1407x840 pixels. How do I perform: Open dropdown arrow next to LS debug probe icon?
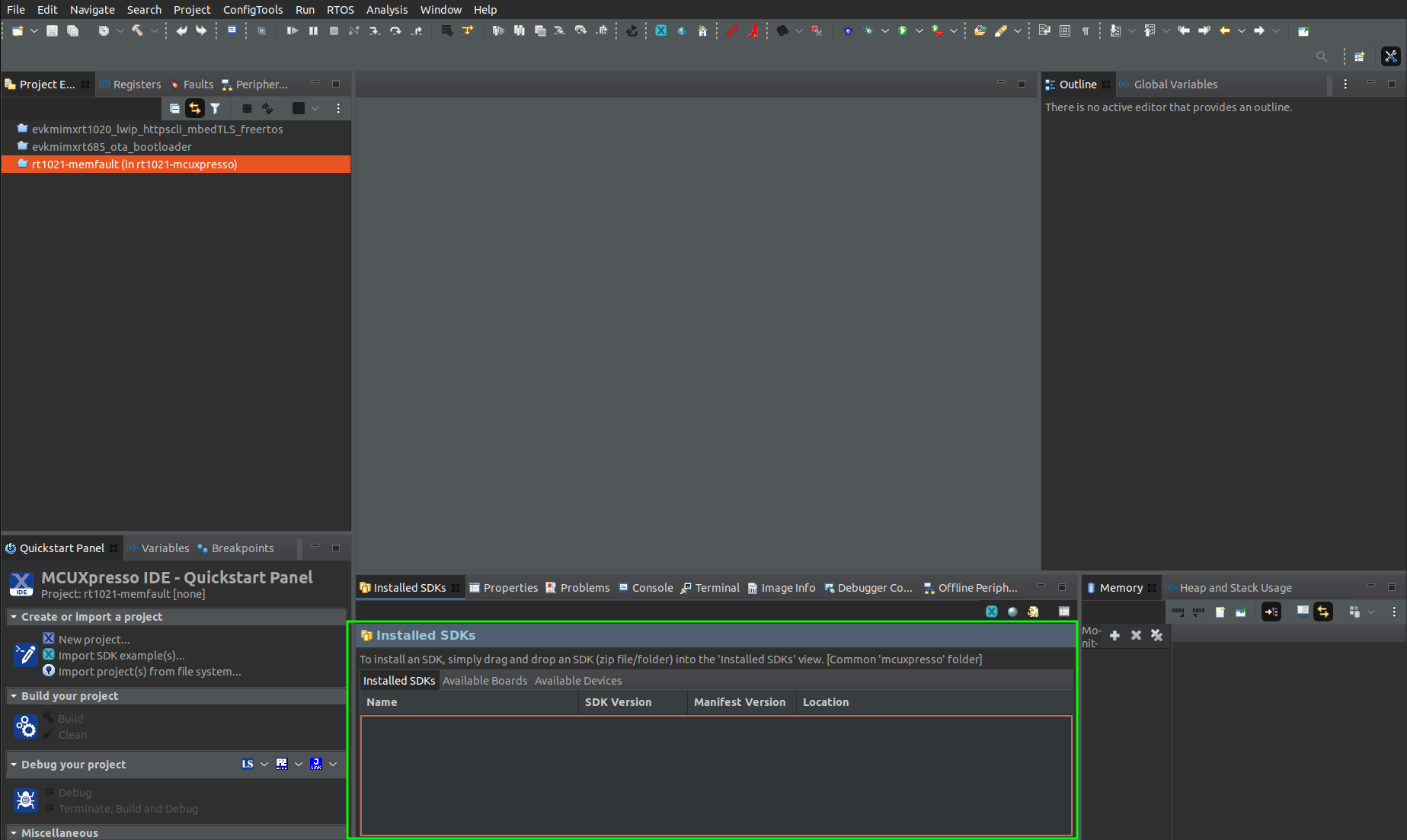[264, 764]
